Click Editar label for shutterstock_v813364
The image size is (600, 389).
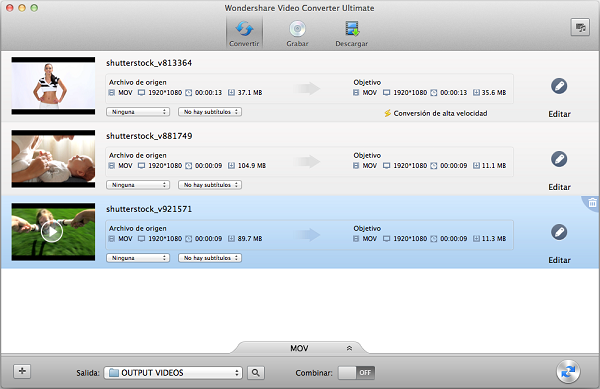point(559,114)
